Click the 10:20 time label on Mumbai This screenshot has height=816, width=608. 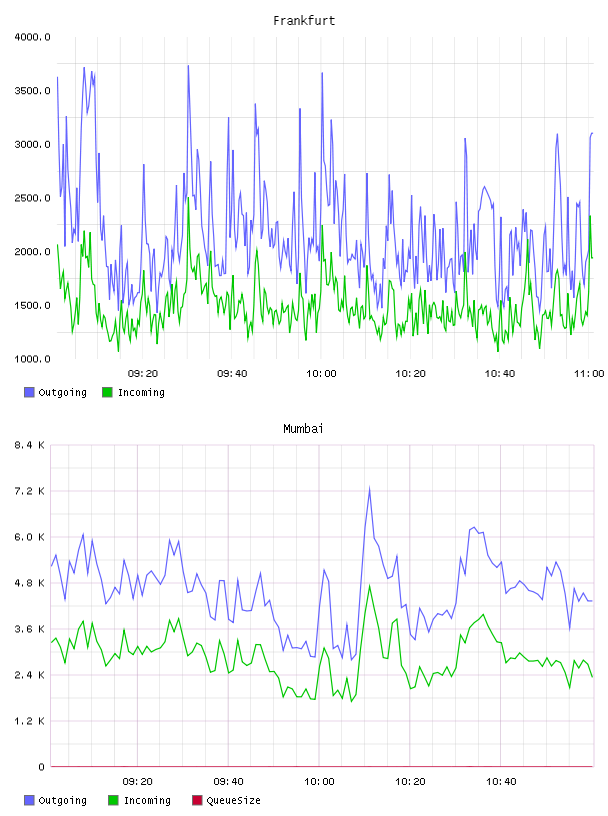410,781
